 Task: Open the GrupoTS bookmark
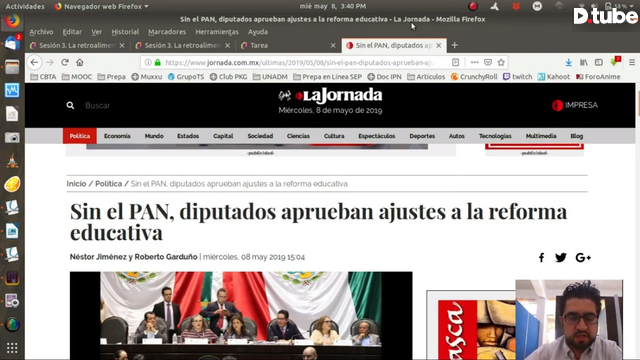coord(186,77)
